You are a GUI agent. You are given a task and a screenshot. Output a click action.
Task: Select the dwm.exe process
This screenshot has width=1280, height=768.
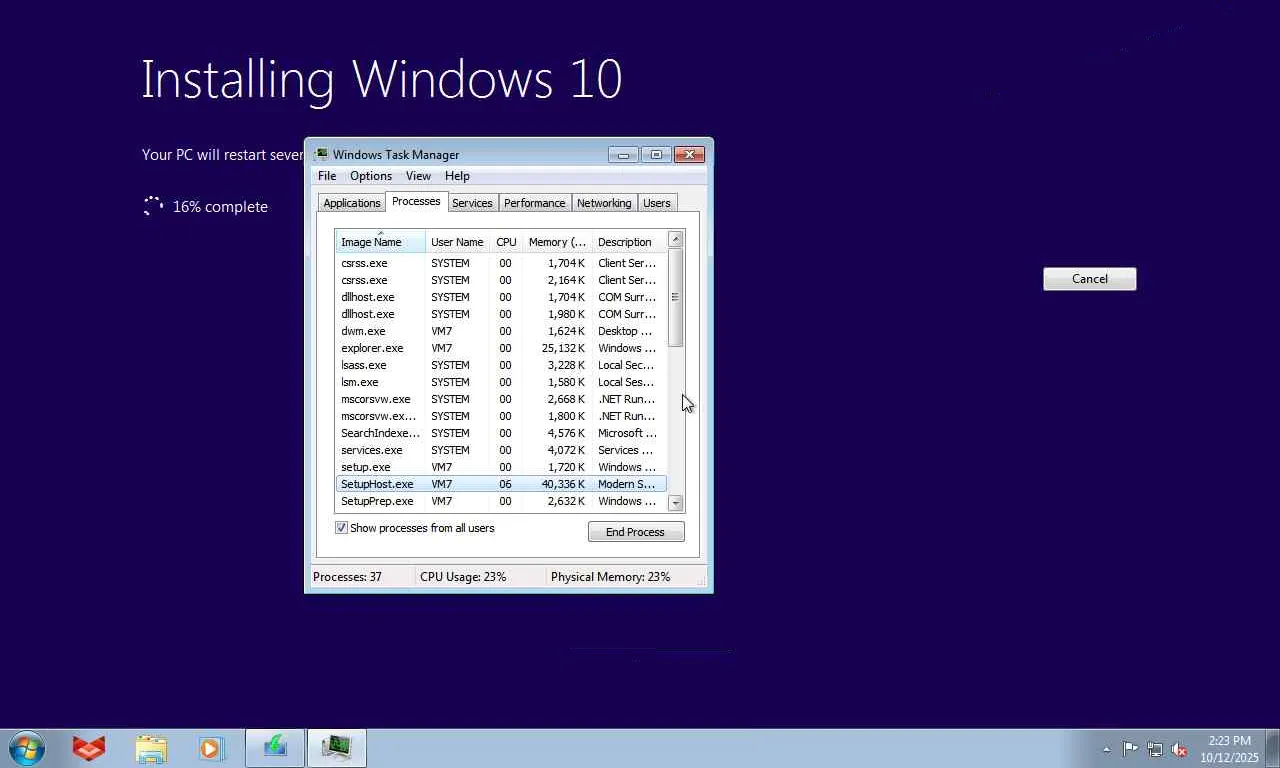[x=500, y=331]
